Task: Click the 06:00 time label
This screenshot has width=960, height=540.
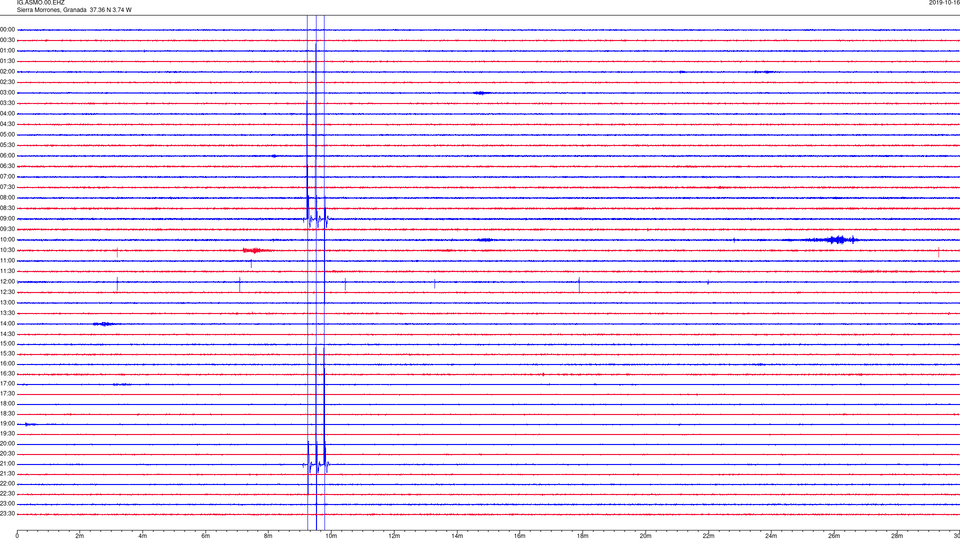Action: click(x=7, y=156)
